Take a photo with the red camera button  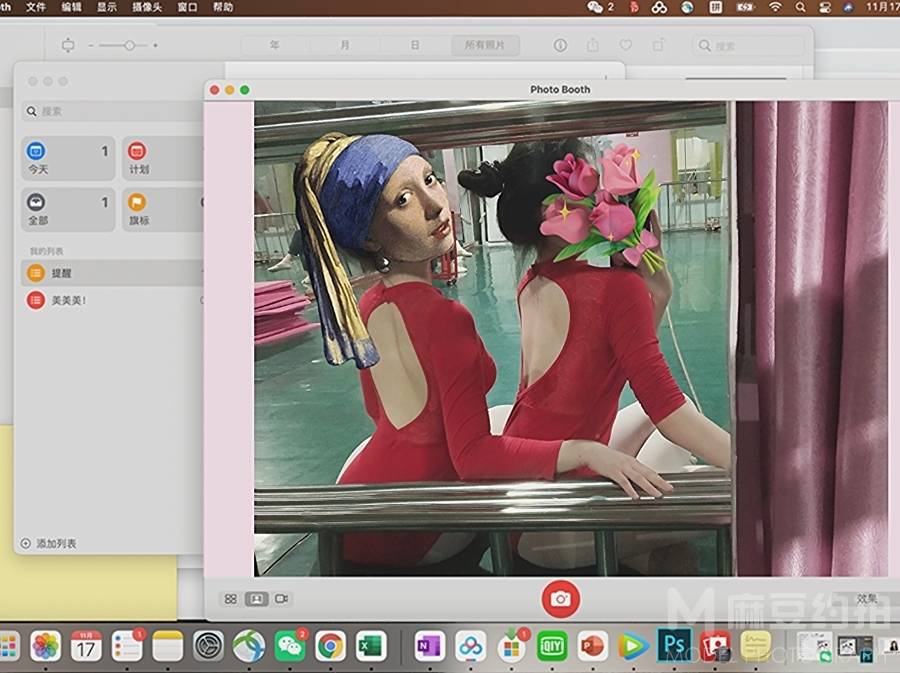point(560,599)
